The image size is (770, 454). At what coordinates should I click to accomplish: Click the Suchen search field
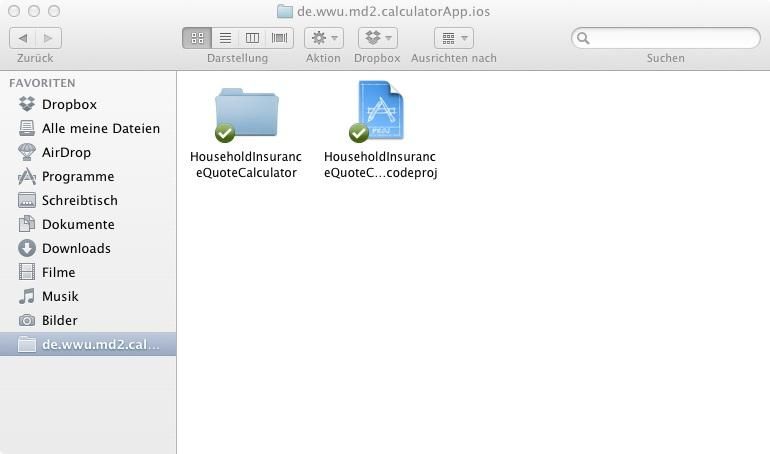click(666, 38)
